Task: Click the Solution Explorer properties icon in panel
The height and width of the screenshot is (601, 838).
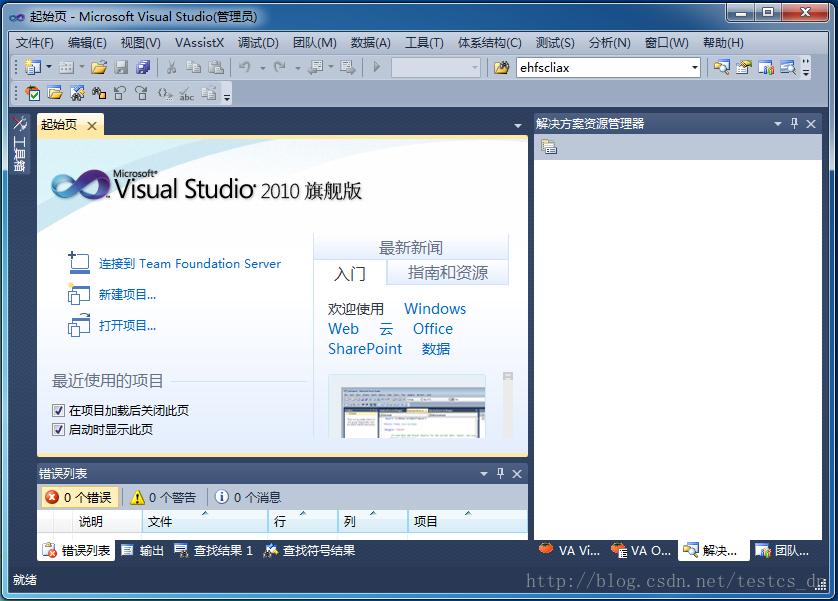Action: (x=549, y=146)
